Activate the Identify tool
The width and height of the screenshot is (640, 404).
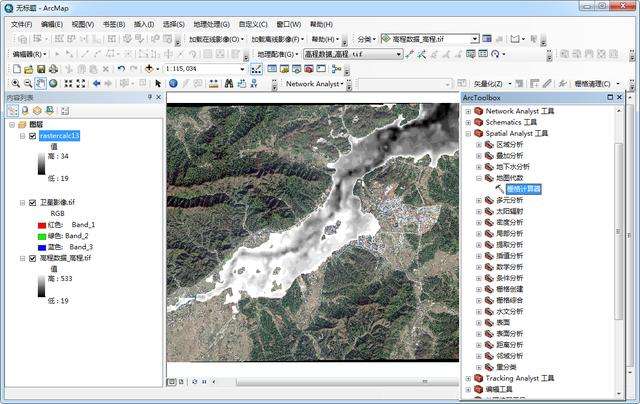173,84
